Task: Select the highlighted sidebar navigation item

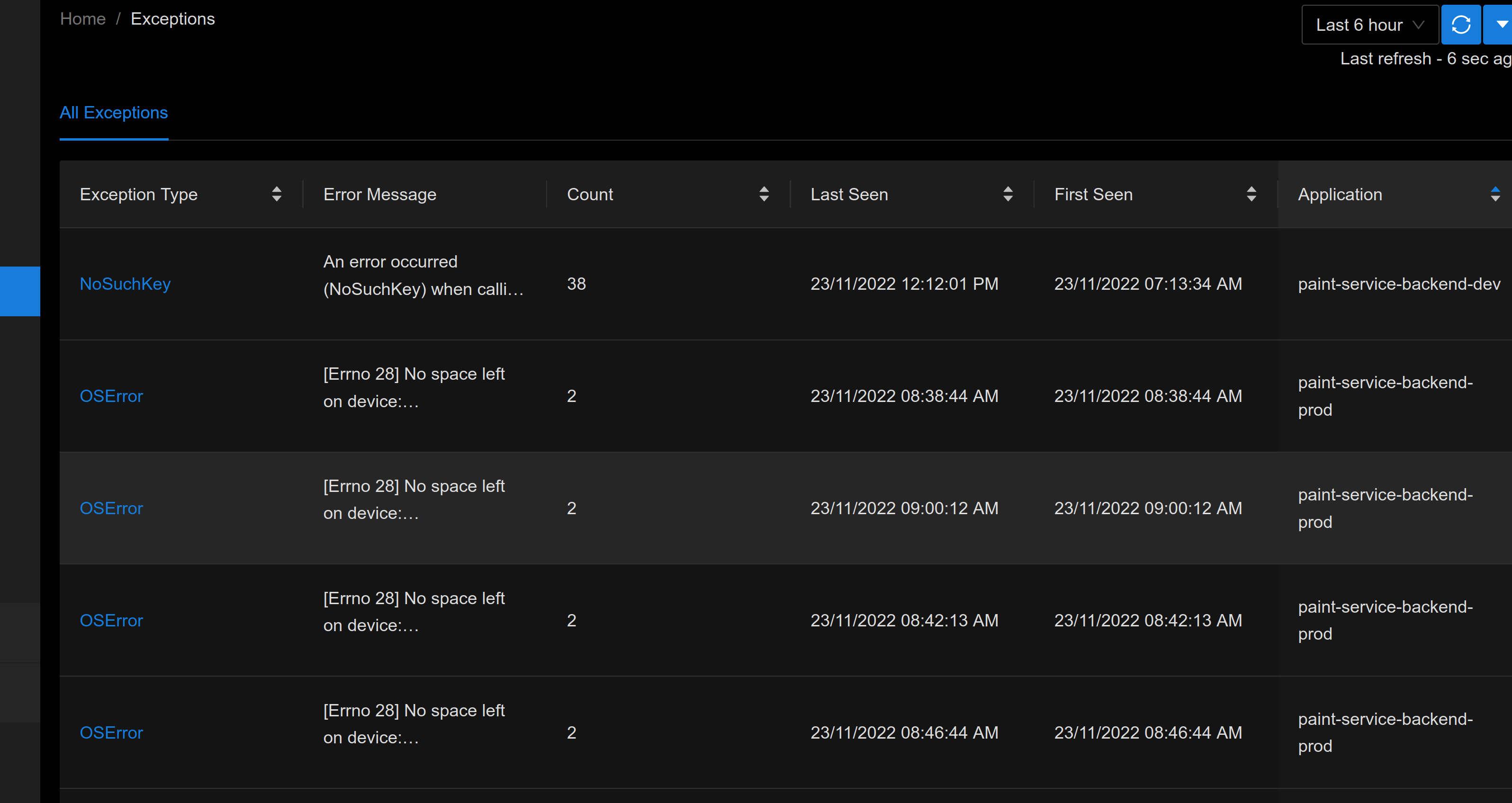Action: (x=19, y=291)
